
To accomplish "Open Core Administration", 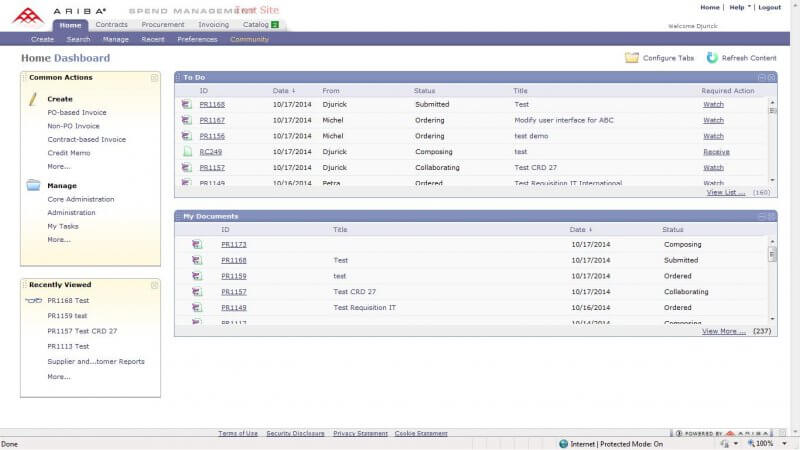I will click(81, 199).
